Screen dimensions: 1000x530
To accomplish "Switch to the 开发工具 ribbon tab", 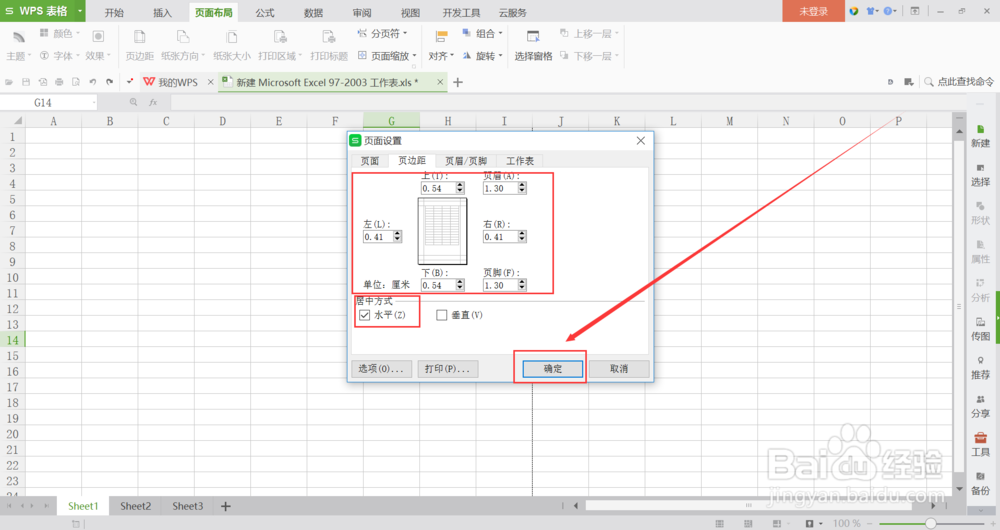I will click(x=461, y=13).
